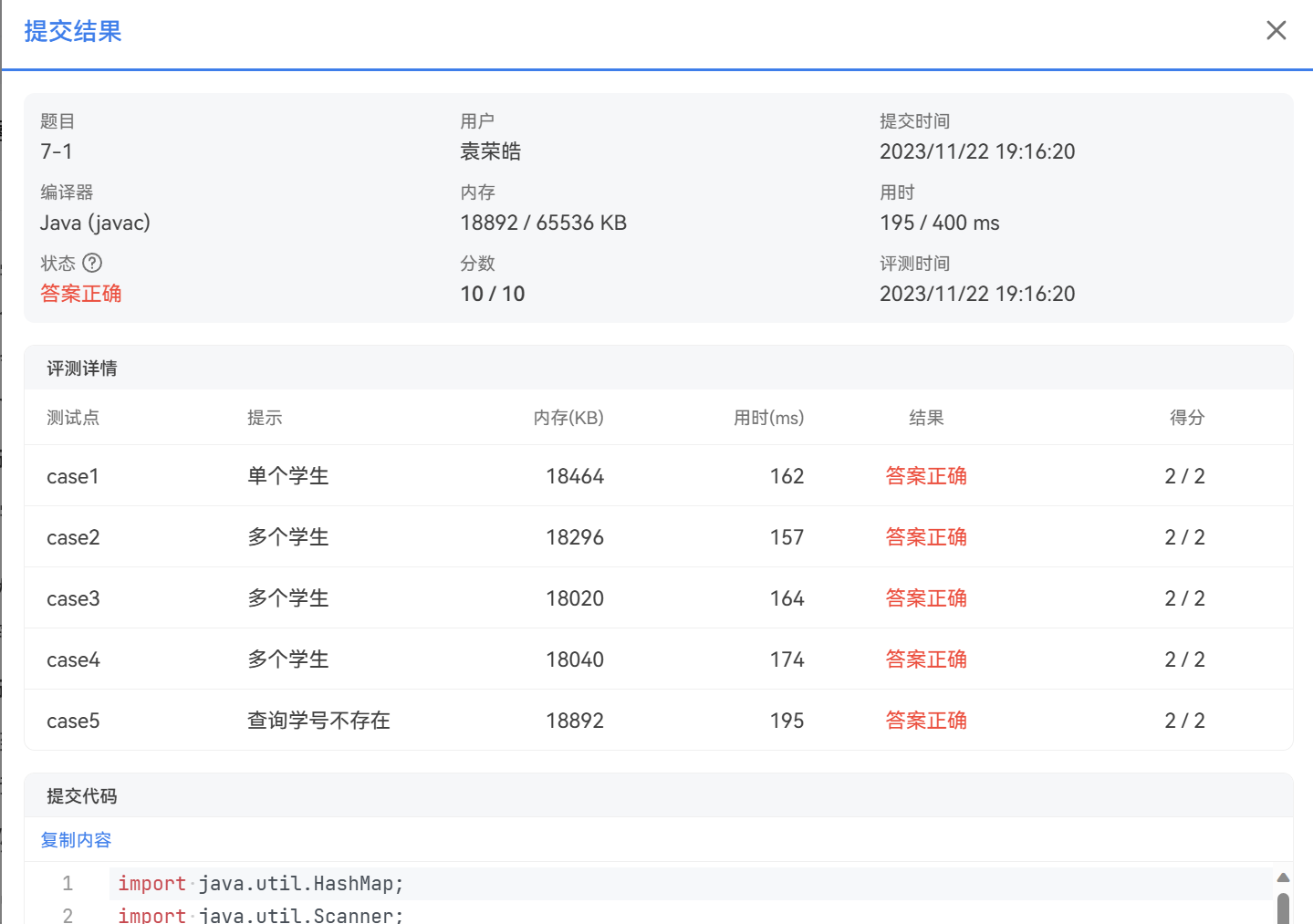This screenshot has height=924, width=1313.
Task: Click the 用时(ms) column header
Action: pyautogui.click(x=768, y=418)
